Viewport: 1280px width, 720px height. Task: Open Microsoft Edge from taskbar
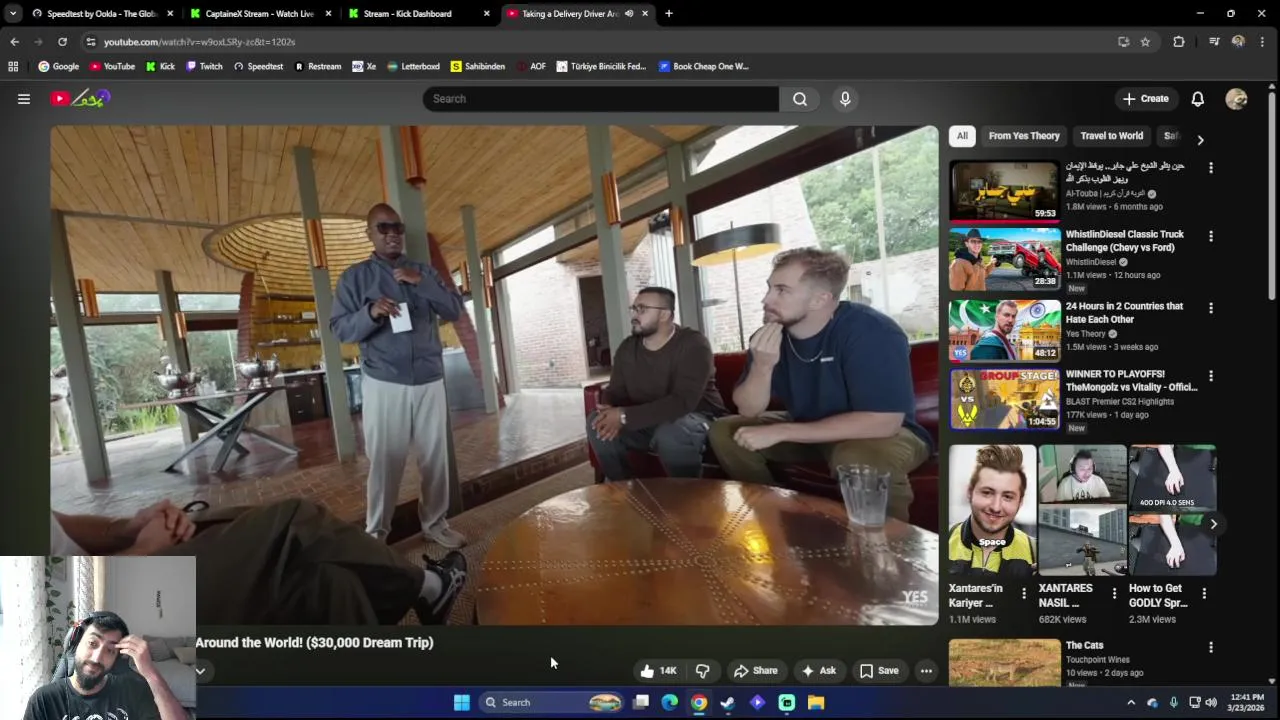click(669, 702)
